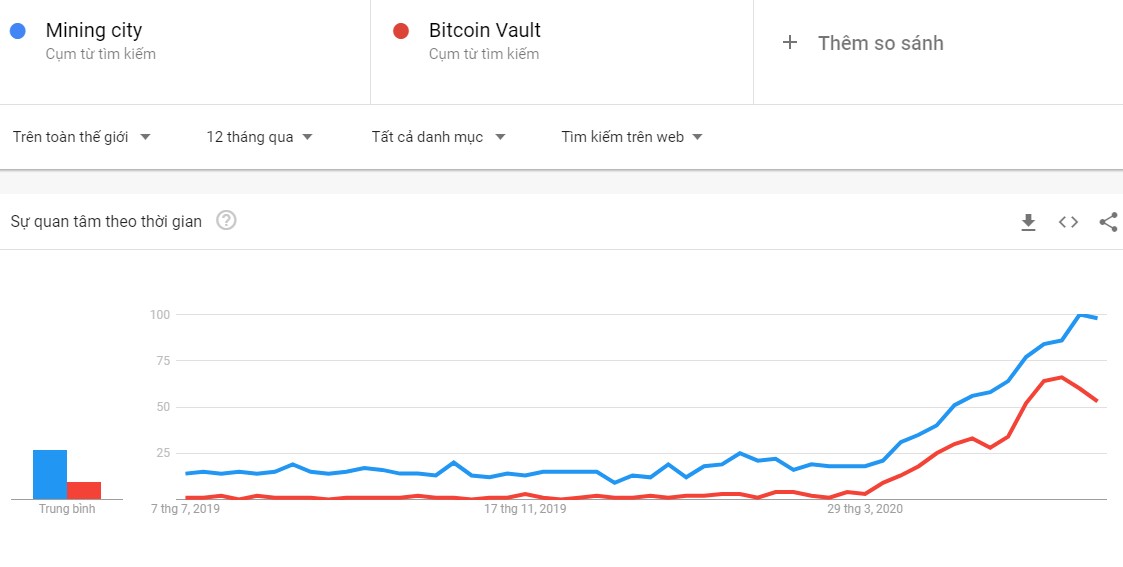The height and width of the screenshot is (567, 1123).
Task: Click the blue line's peak at 100
Action: (1080, 315)
